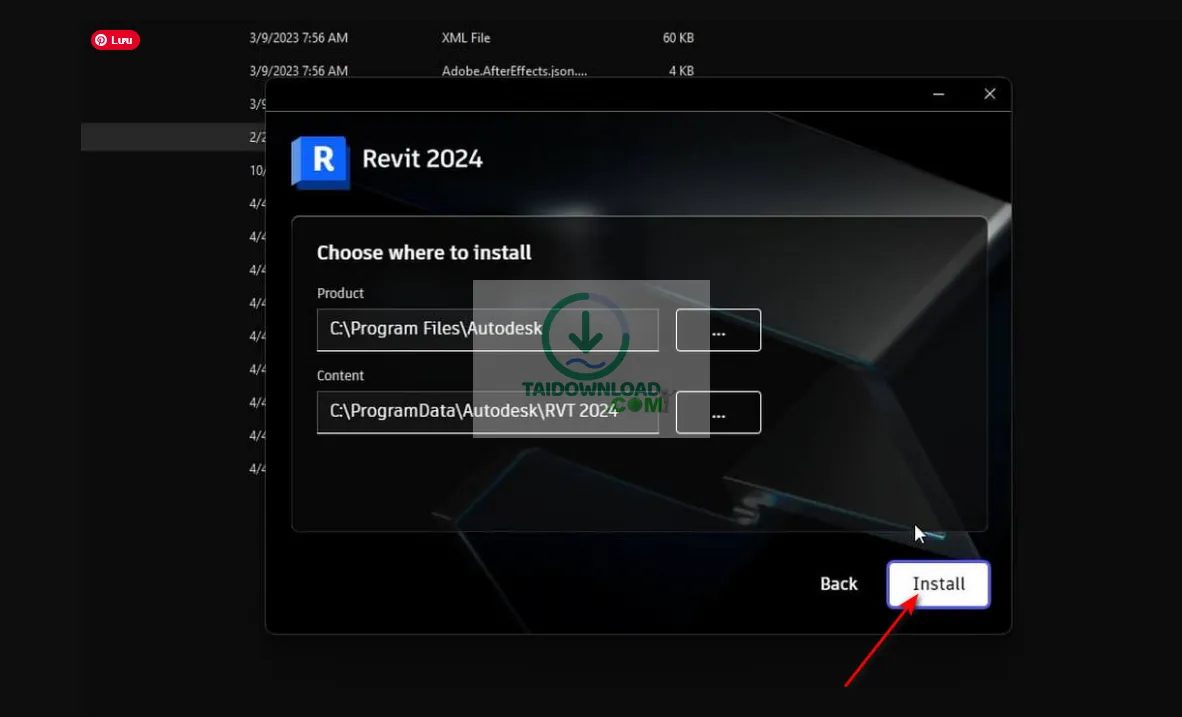Image resolution: width=1182 pixels, height=717 pixels.
Task: Select the XML File entry in the background
Action: (x=466, y=37)
